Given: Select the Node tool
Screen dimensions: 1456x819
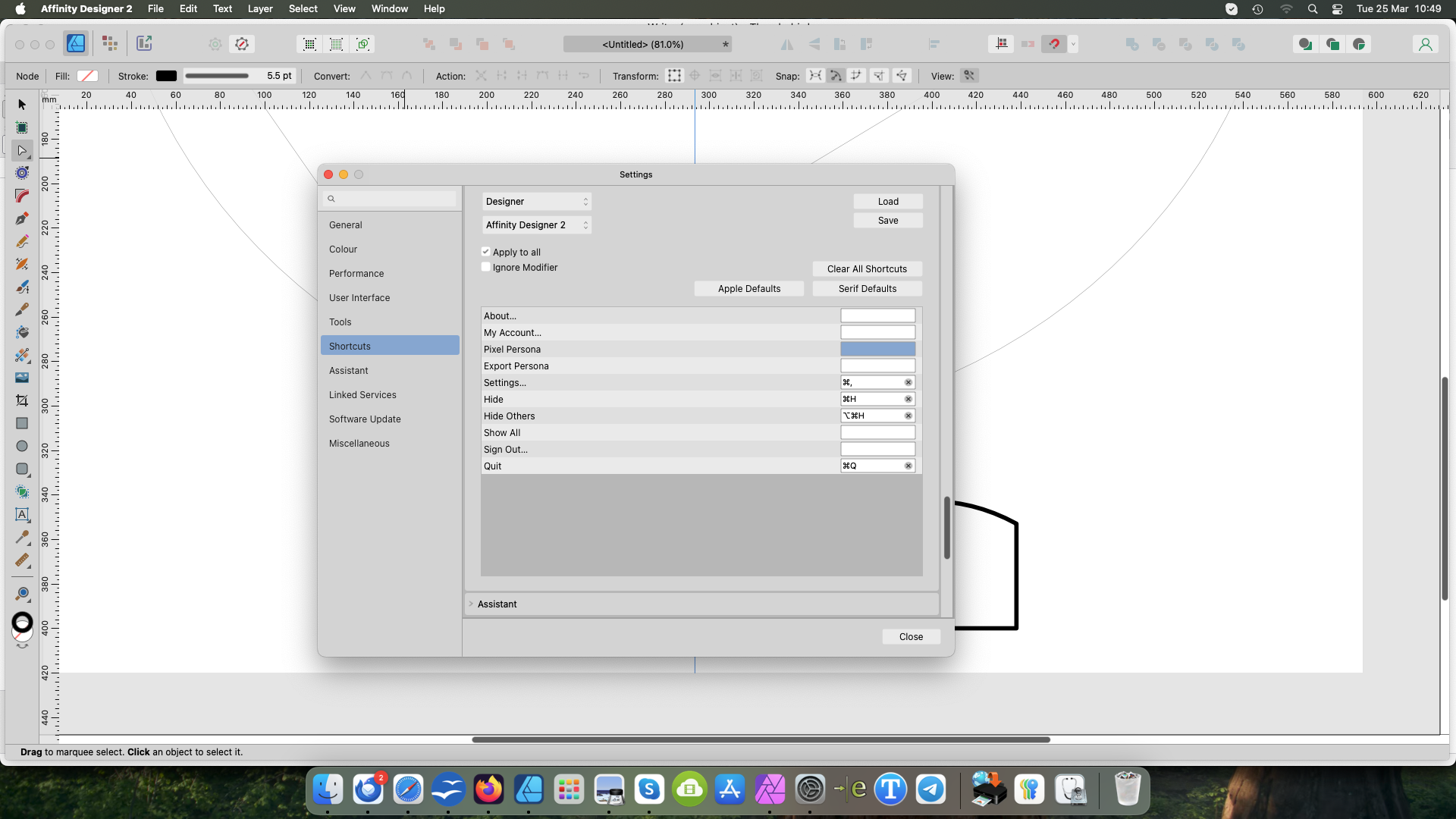Looking at the screenshot, I should click(x=22, y=150).
